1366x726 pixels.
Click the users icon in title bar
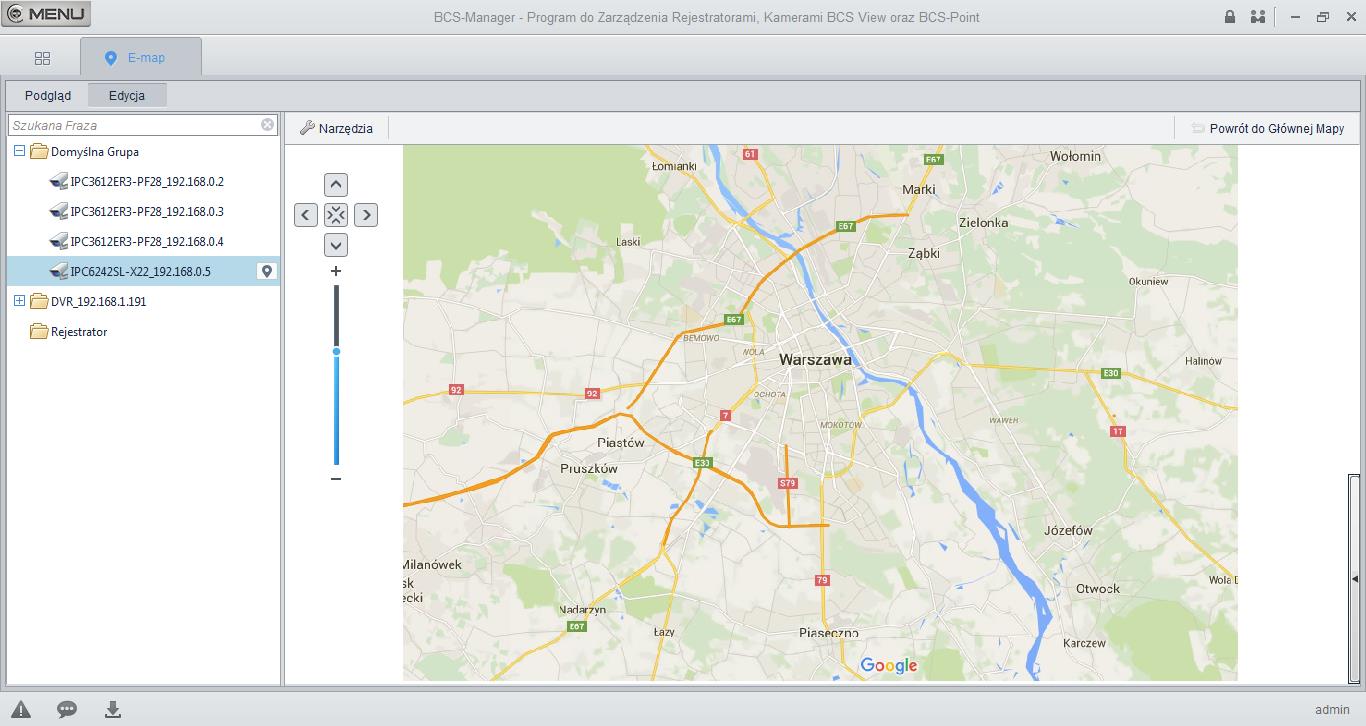1258,17
